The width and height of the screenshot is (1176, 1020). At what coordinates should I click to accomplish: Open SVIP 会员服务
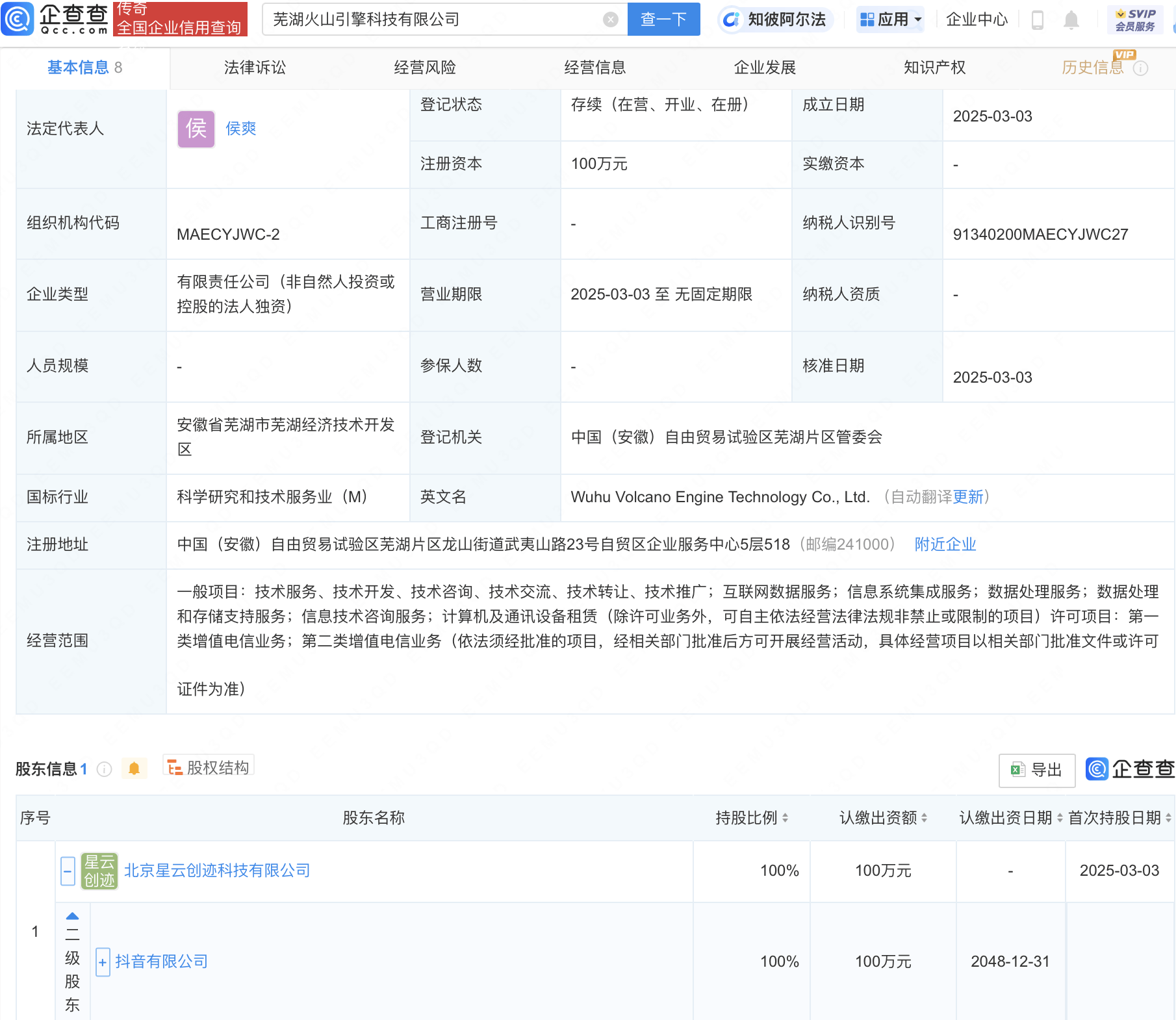[x=1135, y=20]
